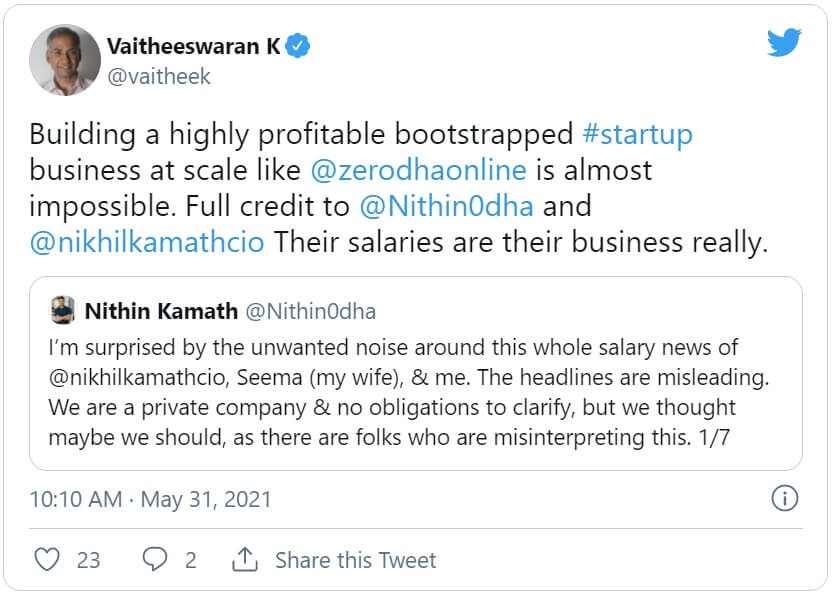Open the #startup hashtag
Screen dimensions: 835x595
coord(638,134)
